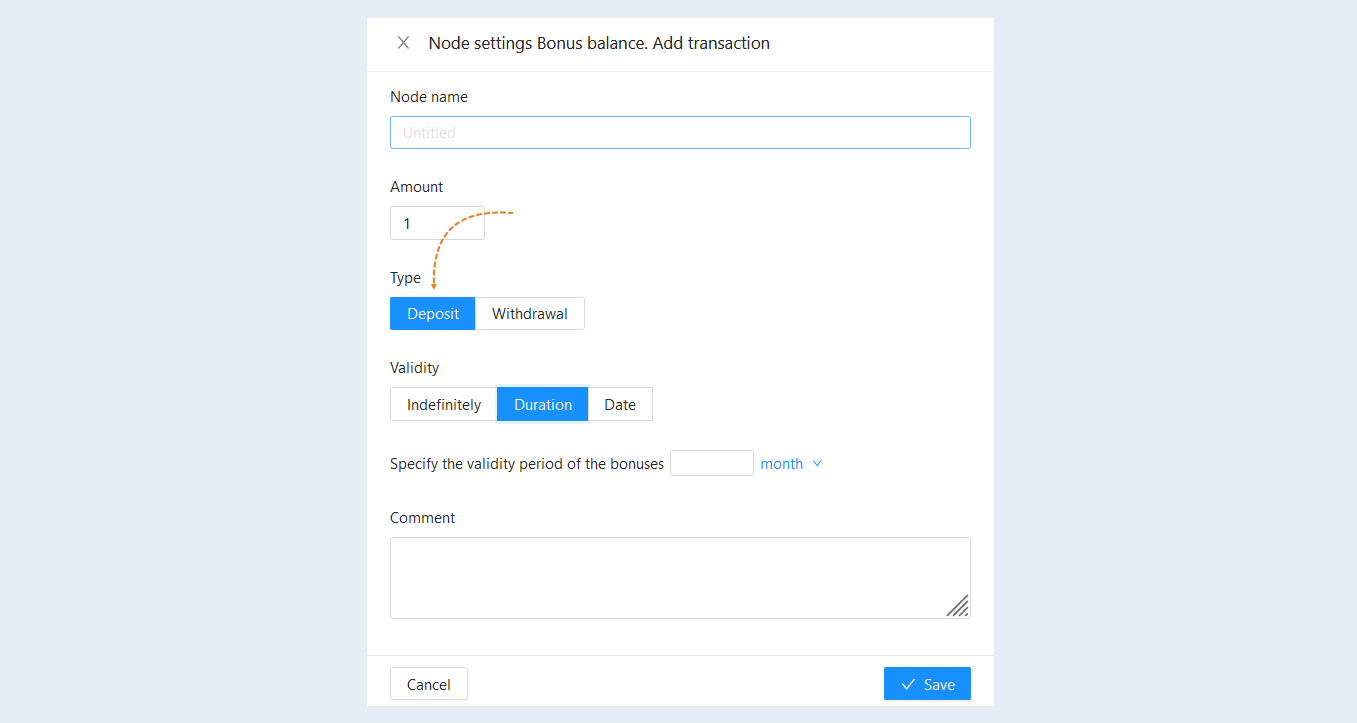Choose Duration validity option
Image resolution: width=1357 pixels, height=723 pixels.
(x=543, y=404)
